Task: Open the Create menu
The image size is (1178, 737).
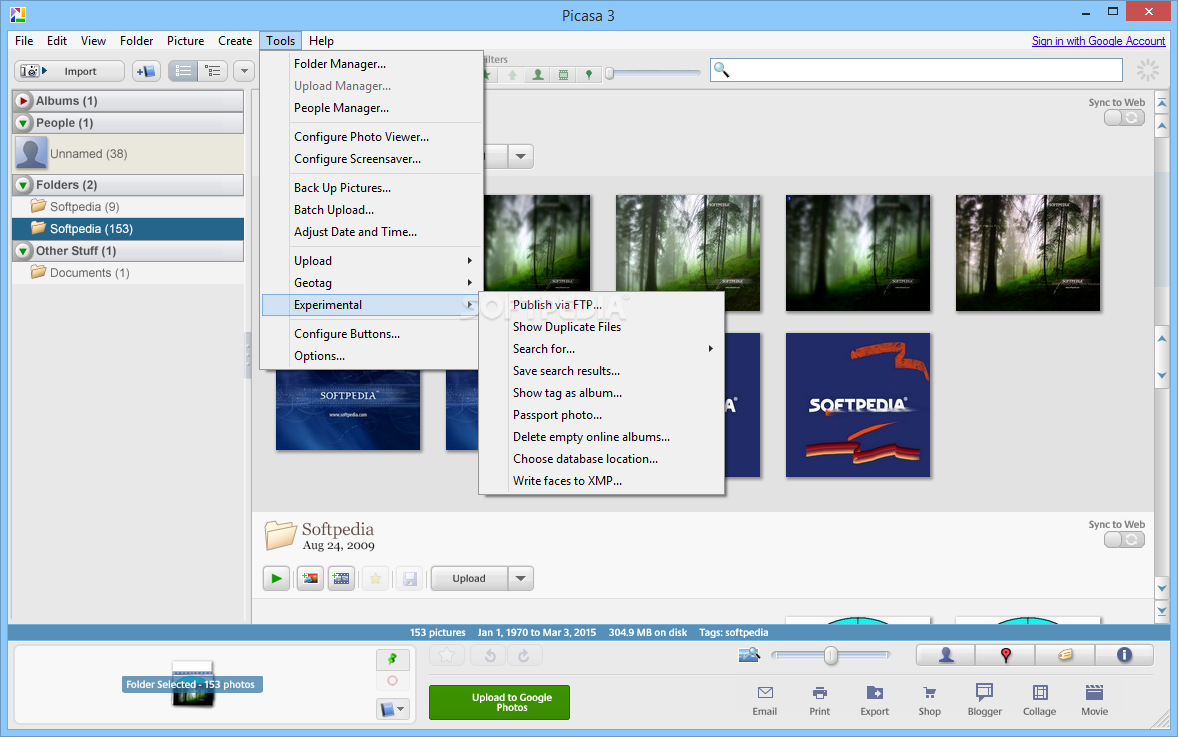Action: (235, 41)
